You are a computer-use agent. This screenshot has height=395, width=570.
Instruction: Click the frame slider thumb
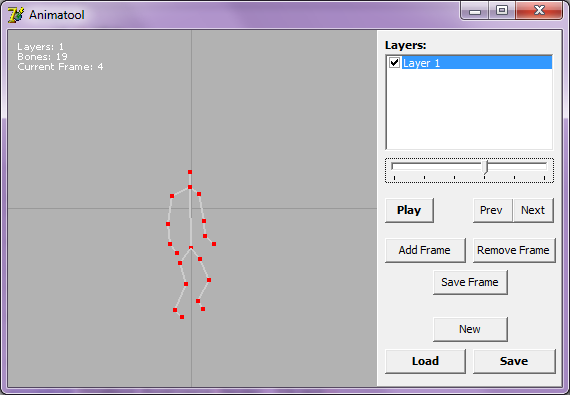(485, 168)
